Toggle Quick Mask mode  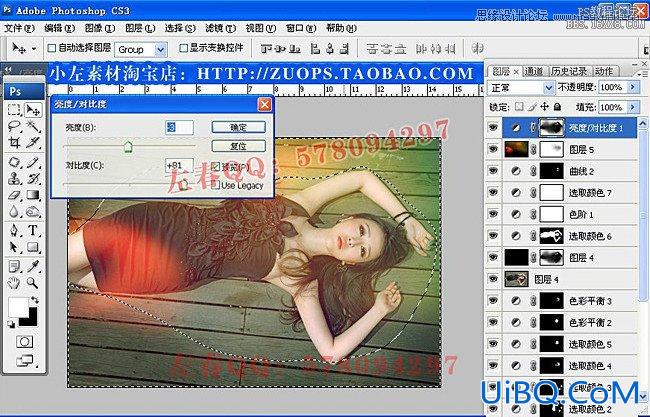click(x=24, y=342)
